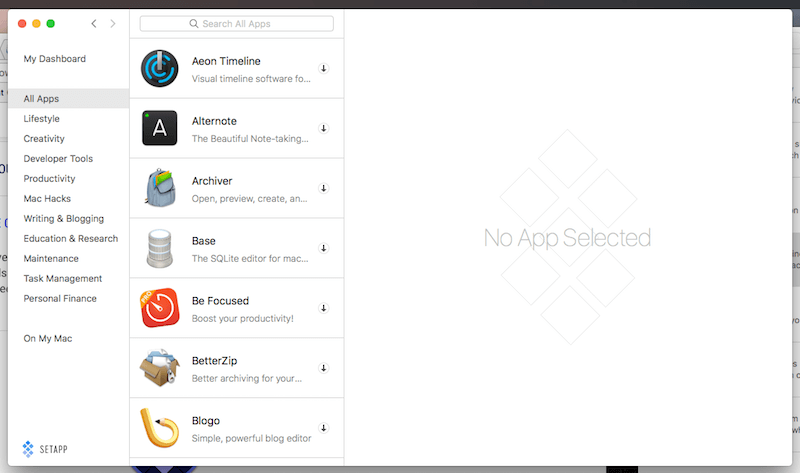This screenshot has width=800, height=473.
Task: Download Aeon Timeline with its arrow button
Action: coord(323,68)
